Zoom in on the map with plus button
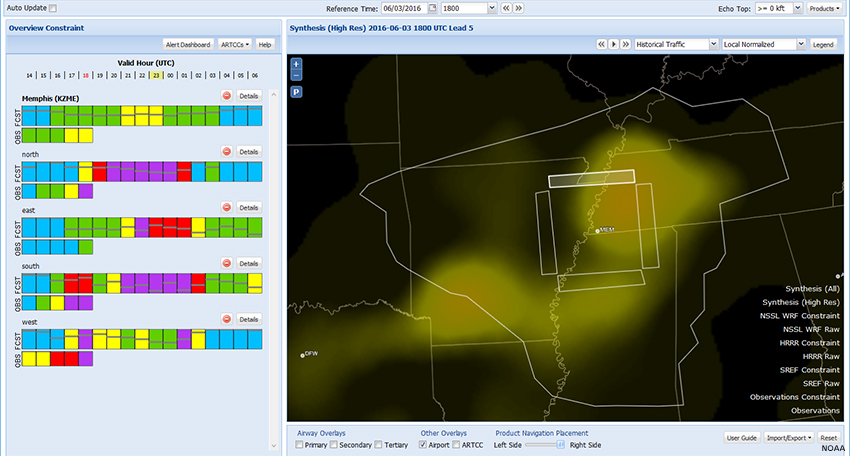This screenshot has height=456, width=850. [296, 64]
